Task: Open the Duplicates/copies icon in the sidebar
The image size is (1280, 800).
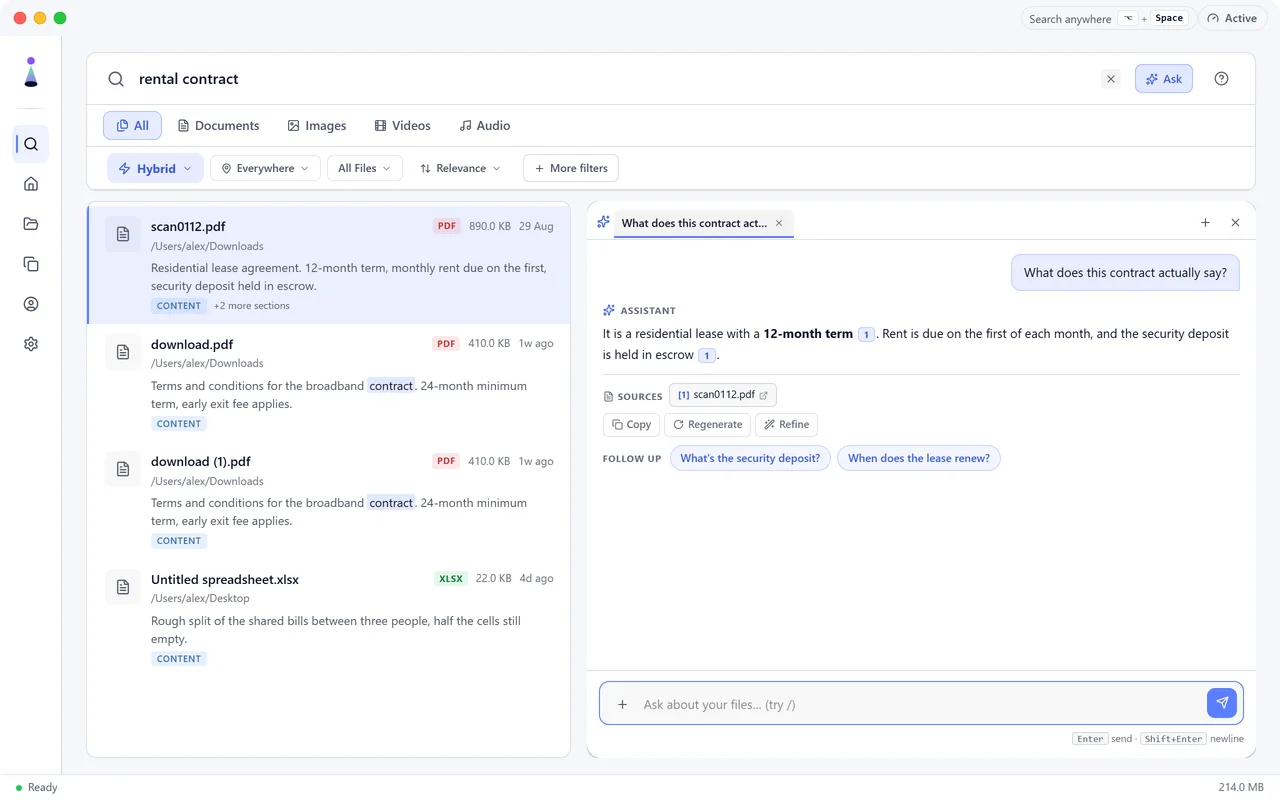Action: click(31, 264)
